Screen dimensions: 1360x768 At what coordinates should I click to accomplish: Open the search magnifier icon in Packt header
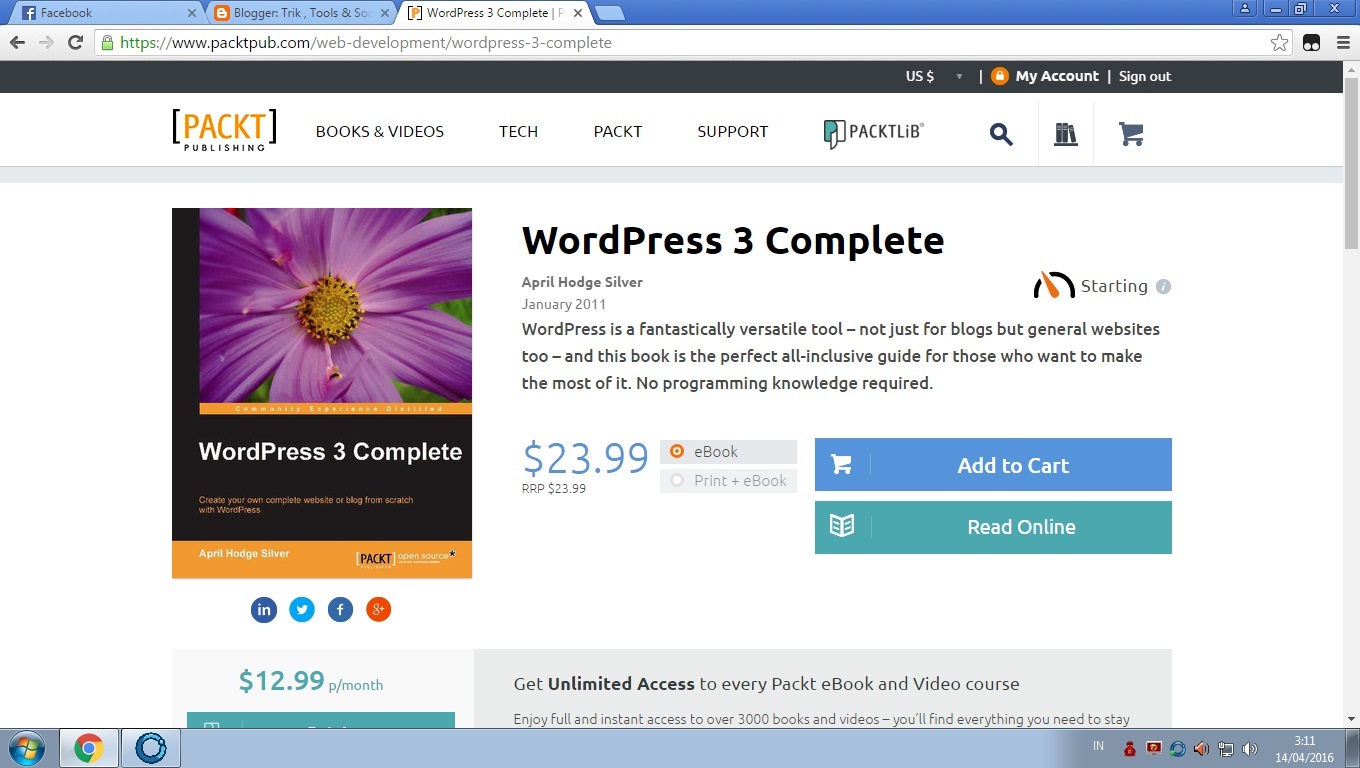[1001, 134]
